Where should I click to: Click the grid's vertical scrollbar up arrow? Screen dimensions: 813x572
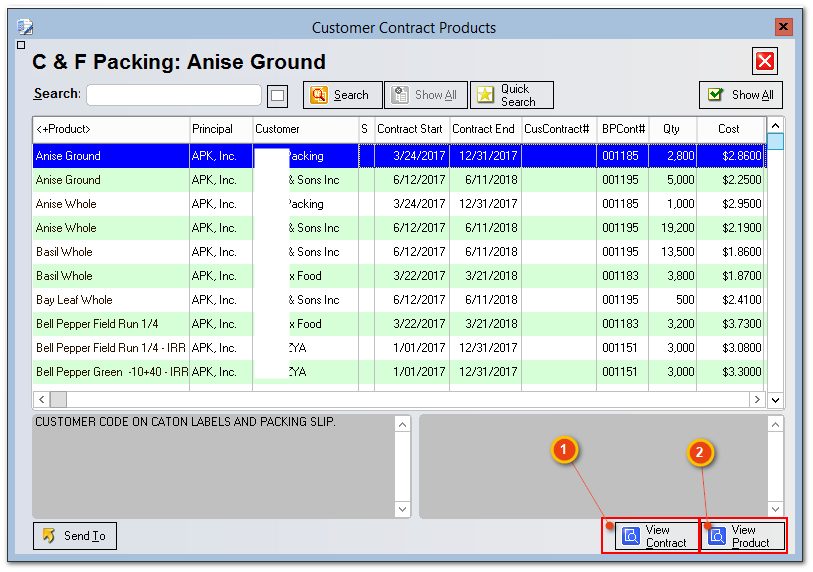tap(775, 125)
